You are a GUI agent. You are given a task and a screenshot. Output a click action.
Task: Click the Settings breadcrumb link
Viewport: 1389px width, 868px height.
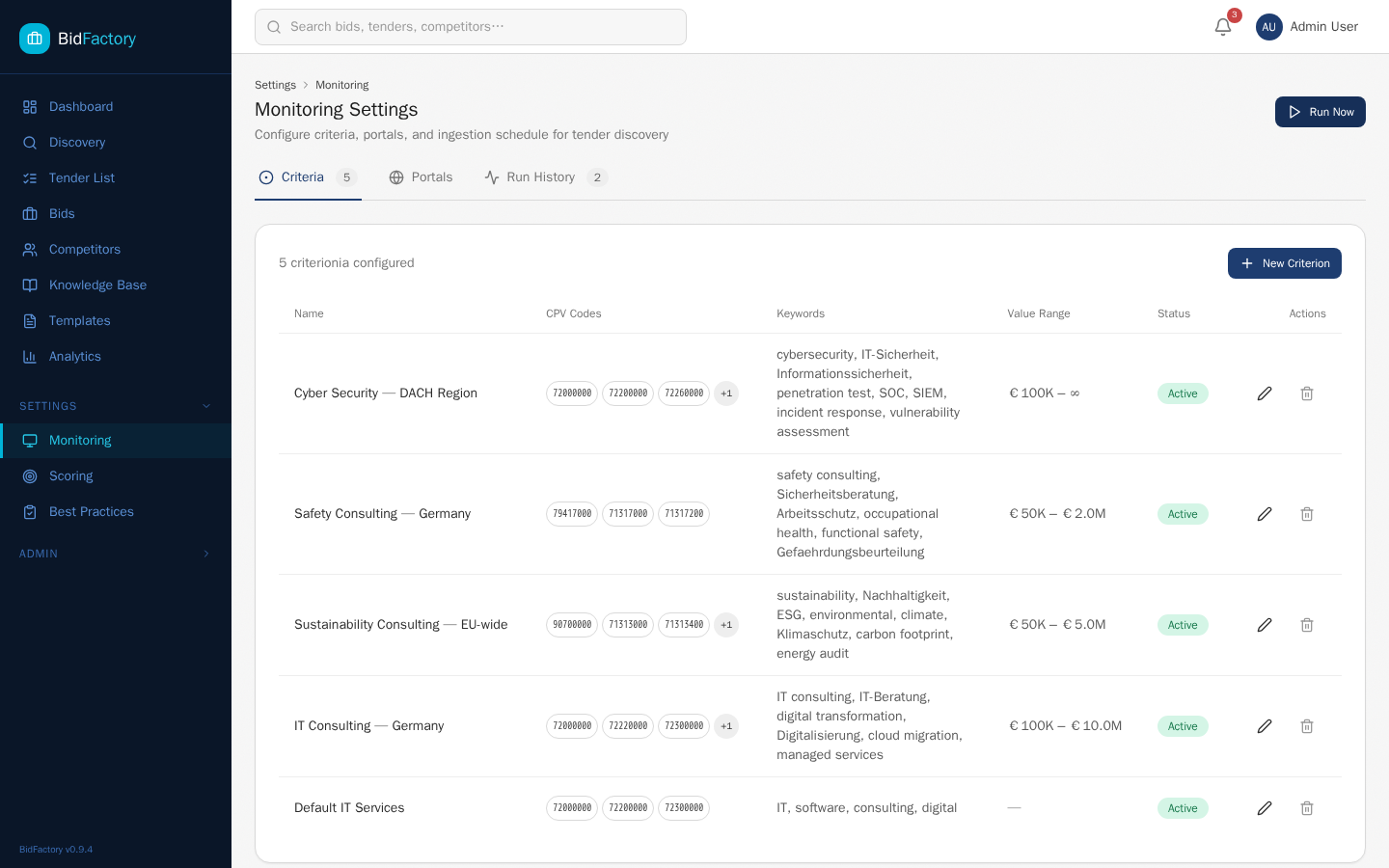point(275,85)
